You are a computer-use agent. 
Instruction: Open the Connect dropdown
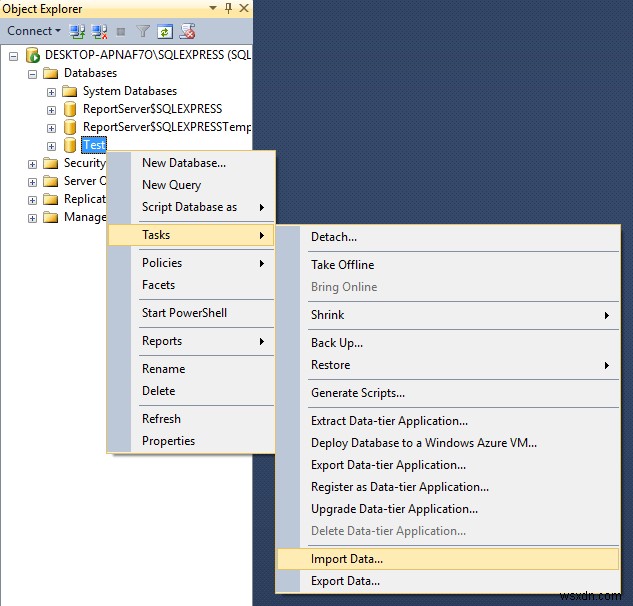pyautogui.click(x=34, y=31)
